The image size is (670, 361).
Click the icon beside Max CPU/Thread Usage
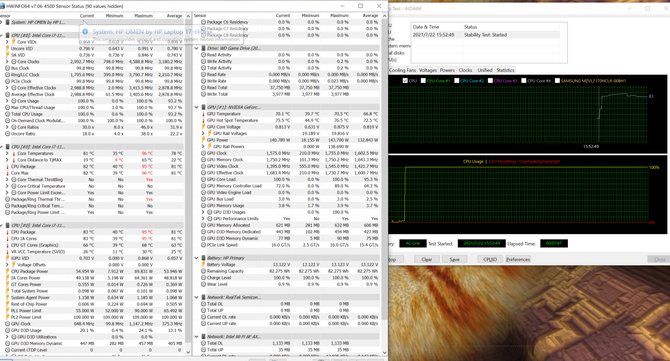[7, 107]
